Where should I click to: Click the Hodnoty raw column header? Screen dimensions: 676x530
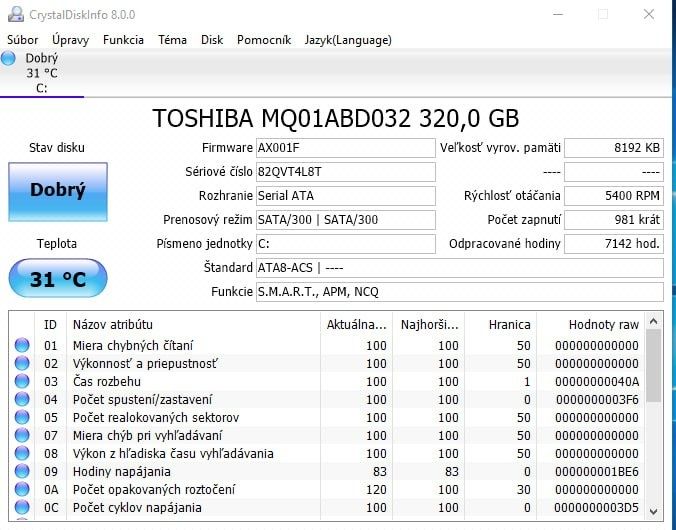tap(591, 324)
